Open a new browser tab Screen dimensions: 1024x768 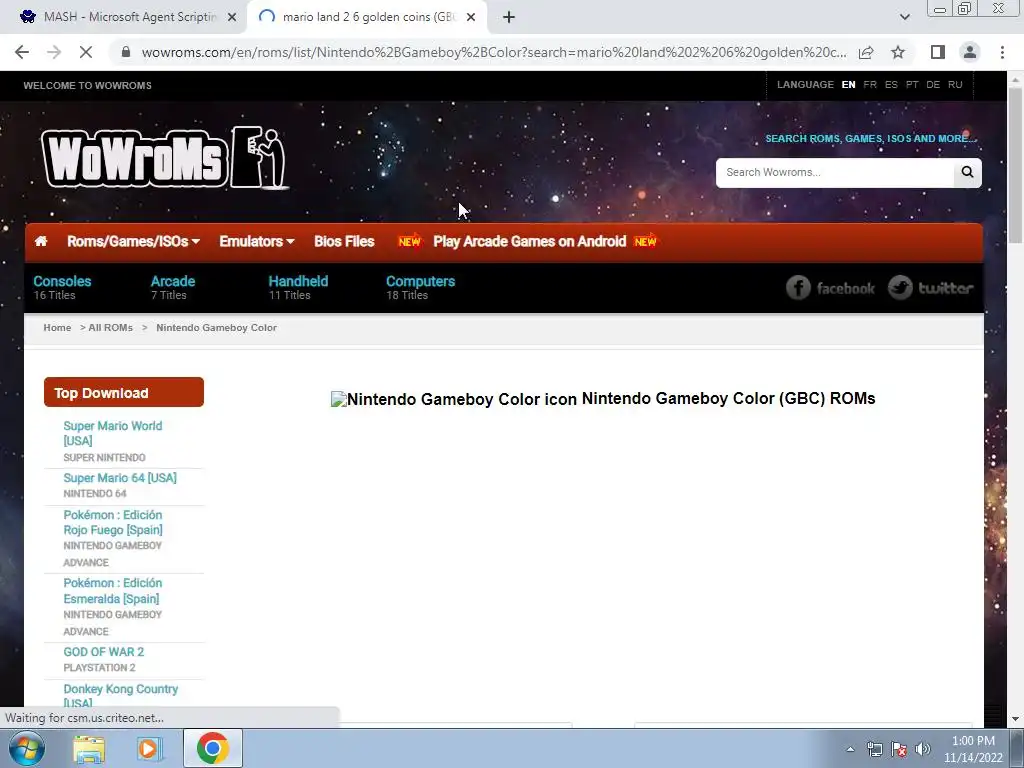[x=509, y=18]
